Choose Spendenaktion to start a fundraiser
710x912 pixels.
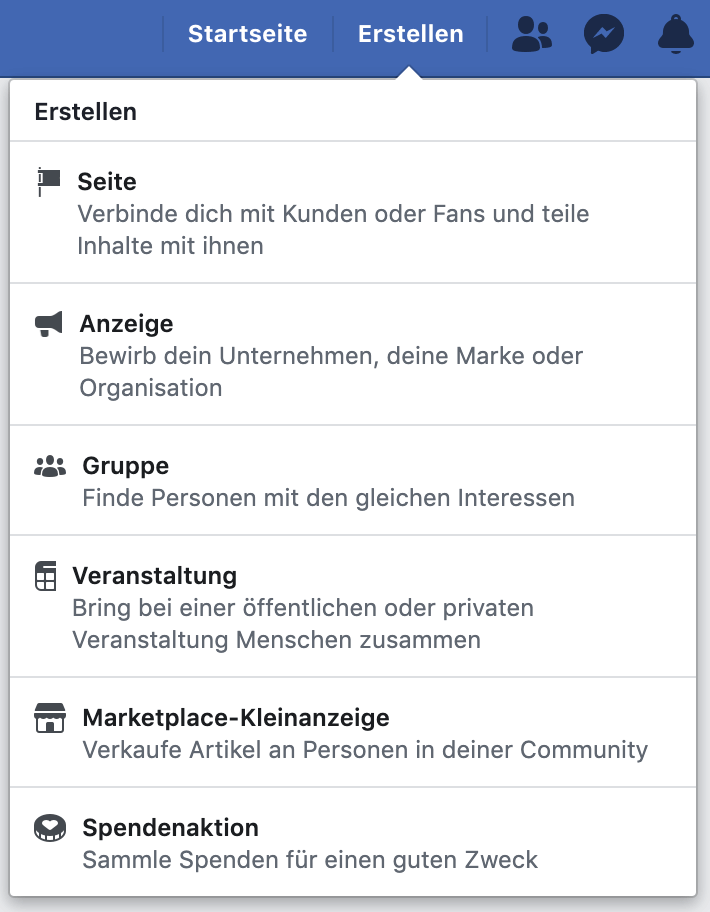171,828
